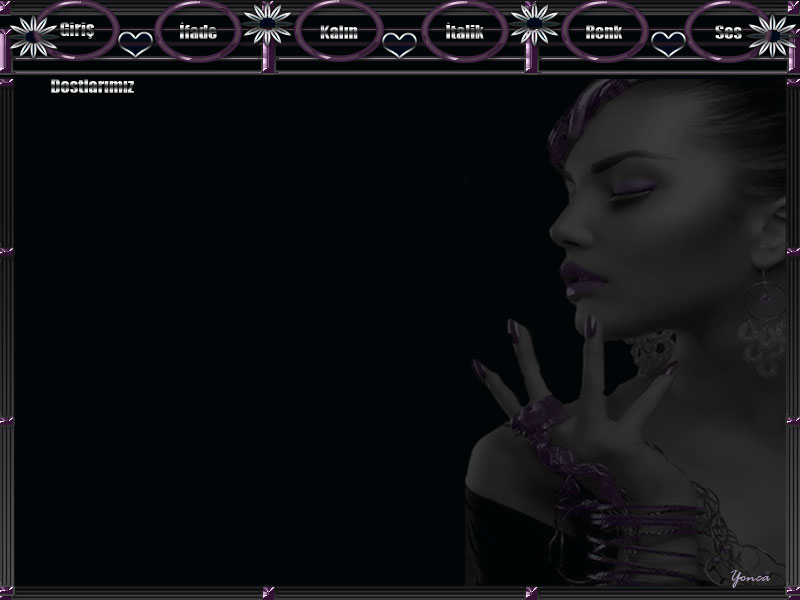Click the flower between İtalik and Renk
The image size is (800, 600).
(534, 22)
